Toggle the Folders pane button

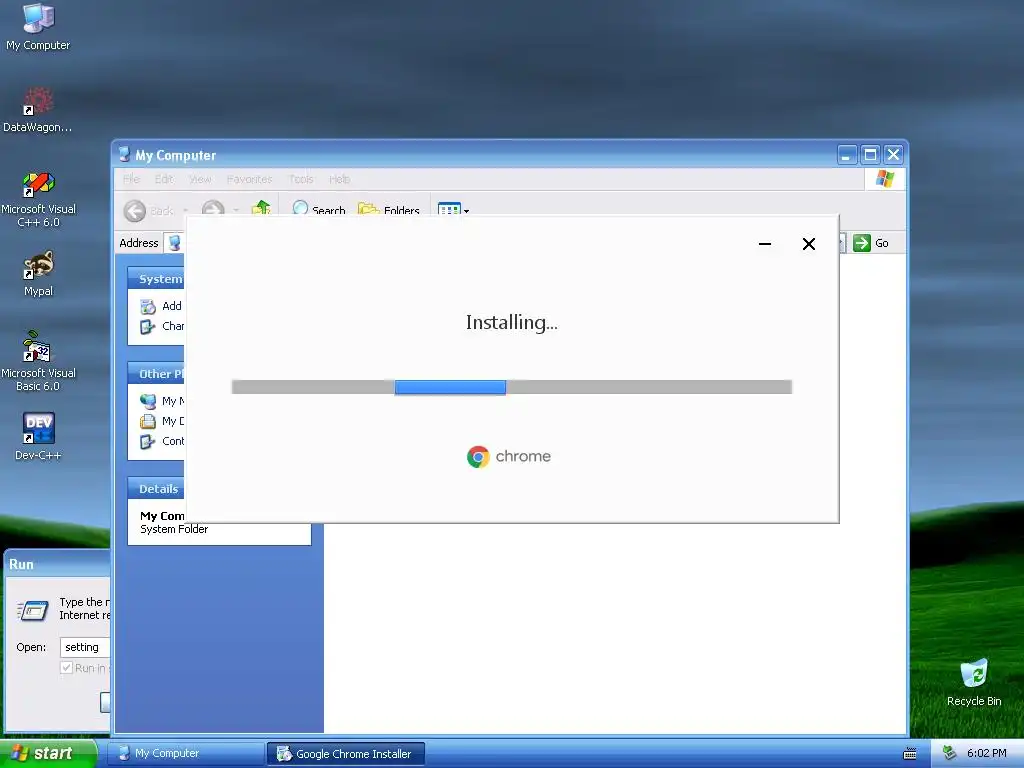point(389,210)
